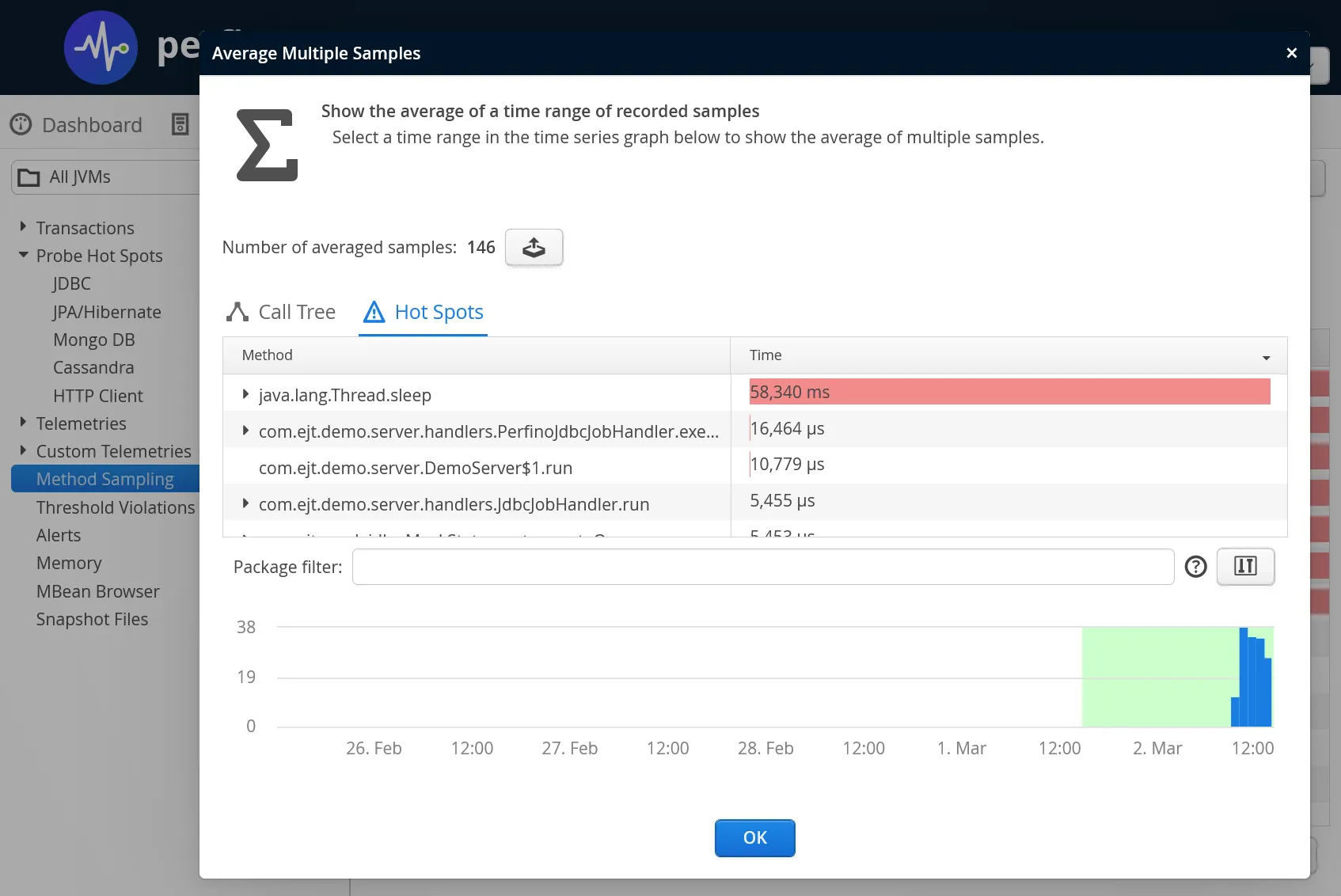Close the Average Multiple Samples dialog
The image size is (1341, 896).
[x=1291, y=53]
